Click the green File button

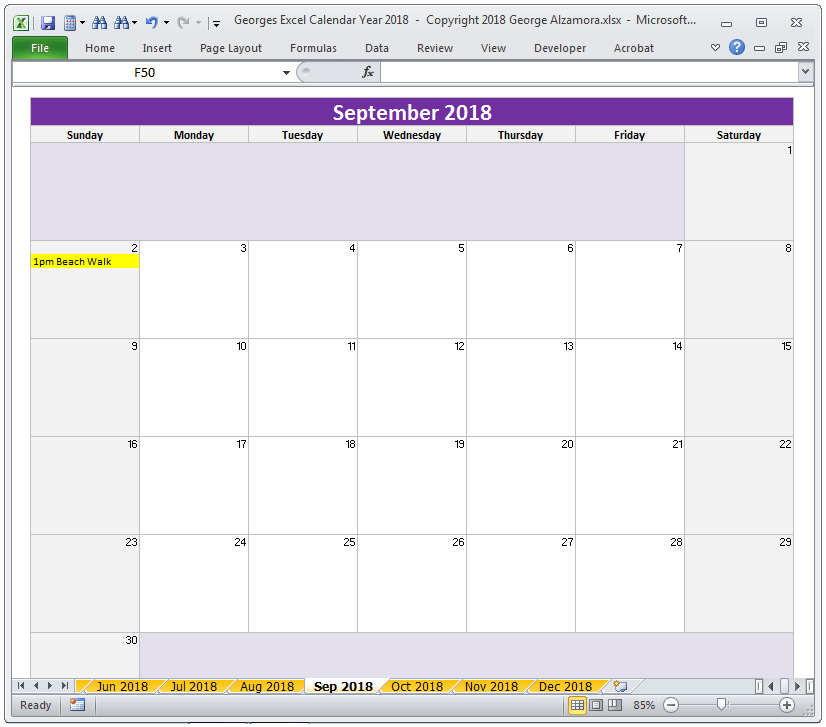[x=40, y=48]
